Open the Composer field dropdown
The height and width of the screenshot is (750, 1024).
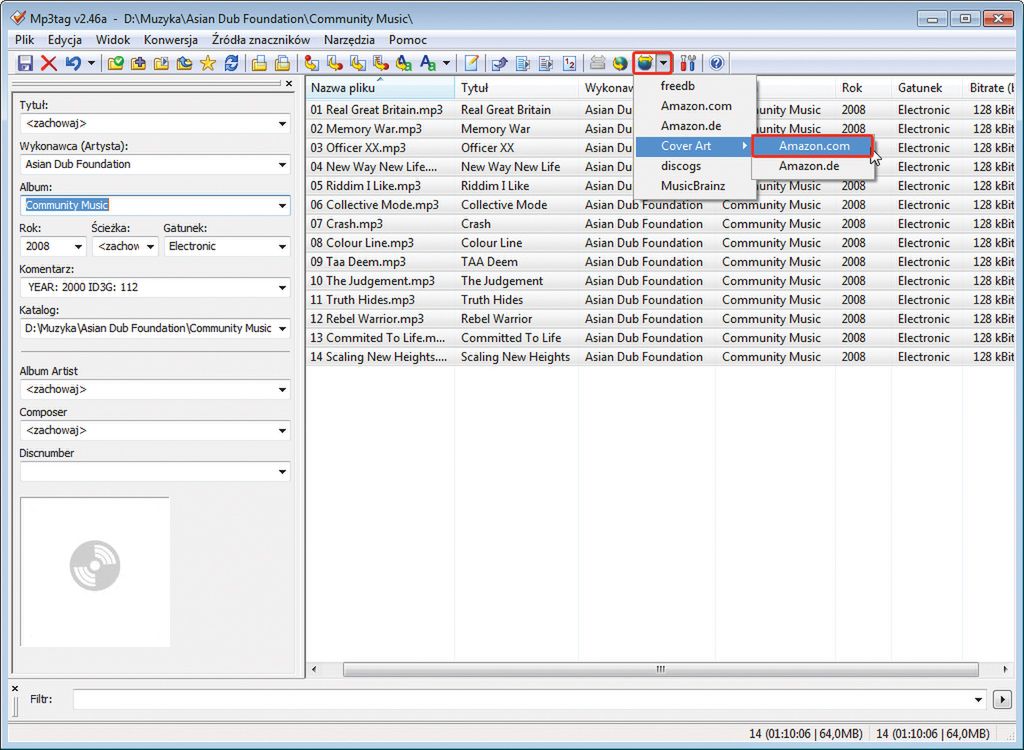pyautogui.click(x=283, y=431)
